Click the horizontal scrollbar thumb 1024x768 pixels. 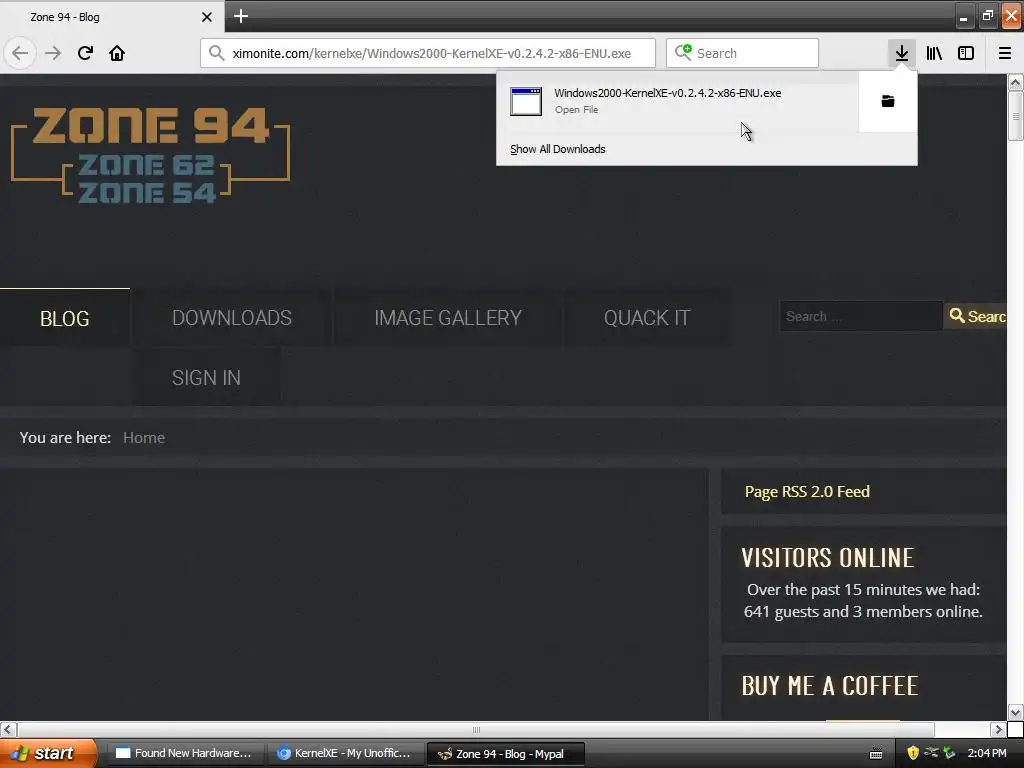pyautogui.click(x=476, y=729)
